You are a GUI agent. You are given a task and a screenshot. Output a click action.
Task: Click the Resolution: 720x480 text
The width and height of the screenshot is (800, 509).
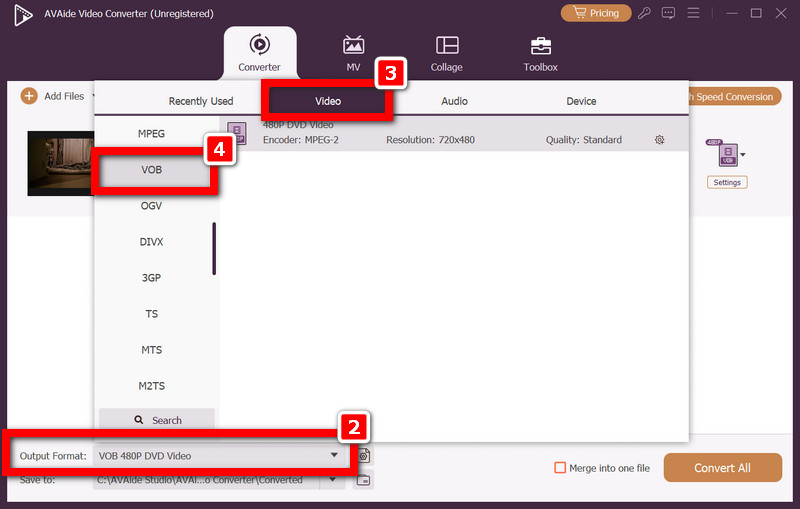click(430, 140)
